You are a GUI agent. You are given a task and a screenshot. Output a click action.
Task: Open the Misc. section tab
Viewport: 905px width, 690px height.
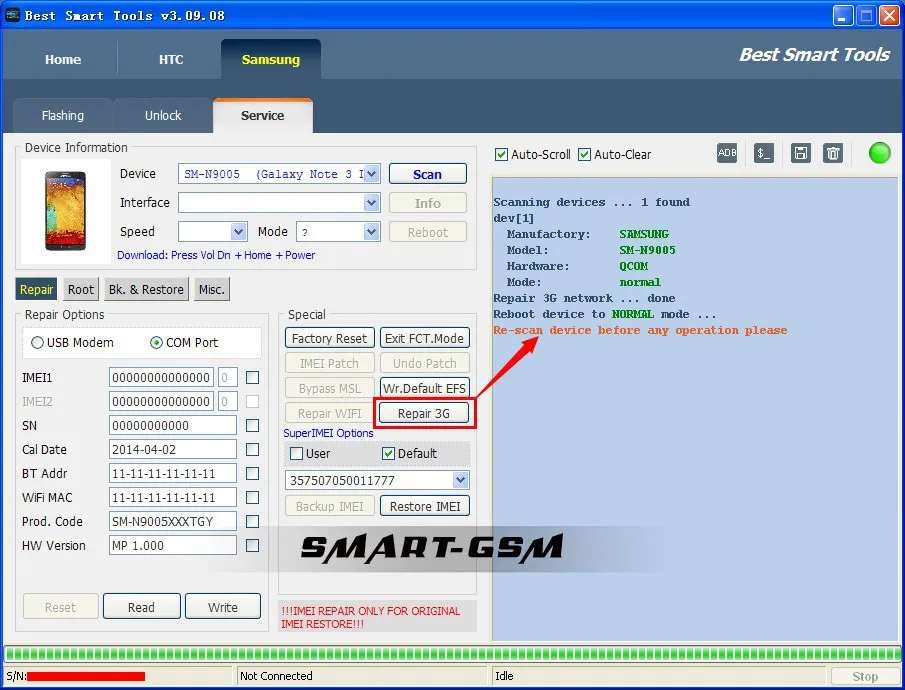tap(212, 289)
